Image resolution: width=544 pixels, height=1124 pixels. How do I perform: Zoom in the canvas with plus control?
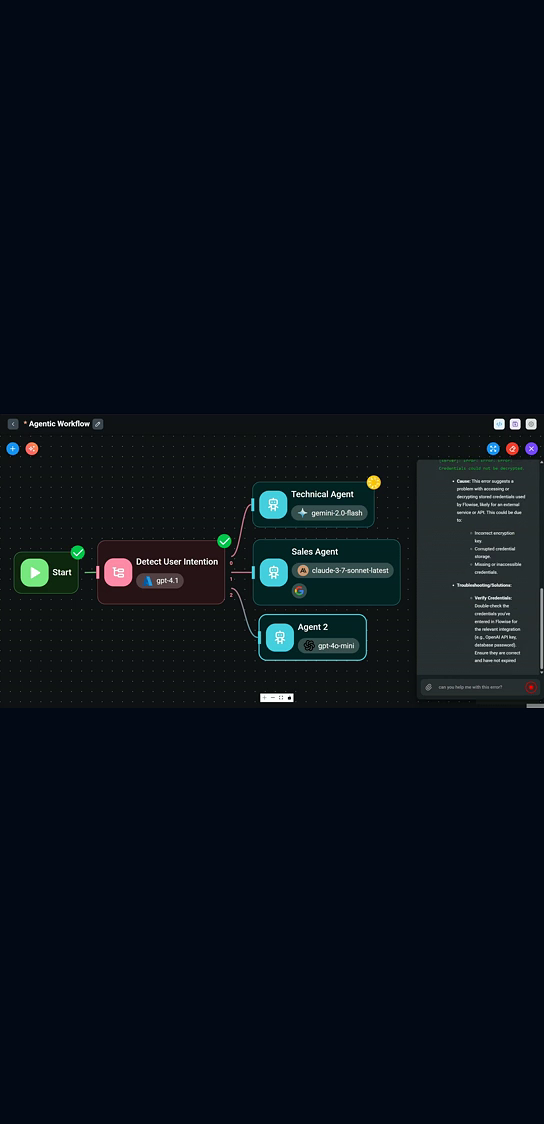tap(264, 697)
